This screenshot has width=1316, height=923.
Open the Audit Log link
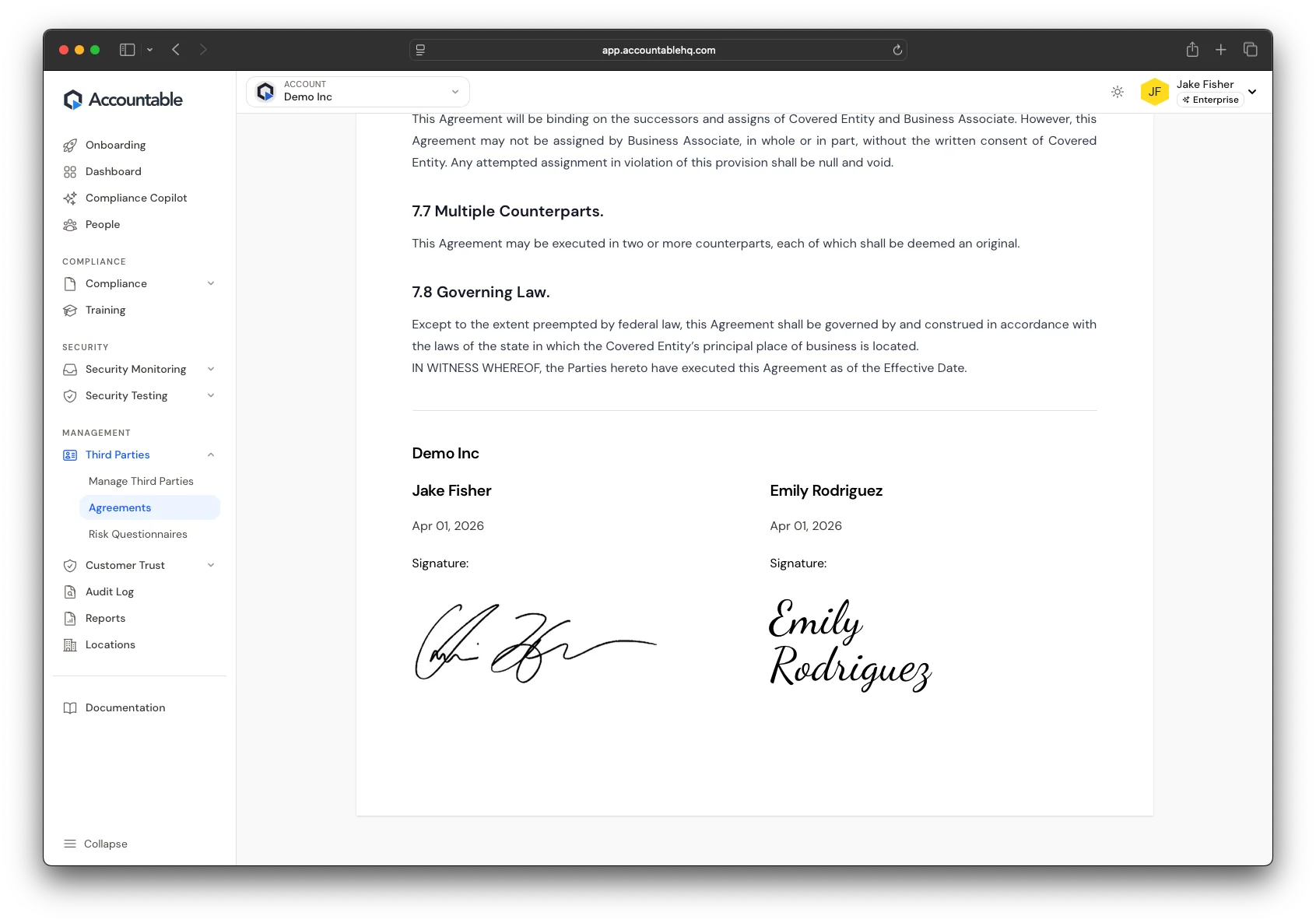click(x=110, y=592)
